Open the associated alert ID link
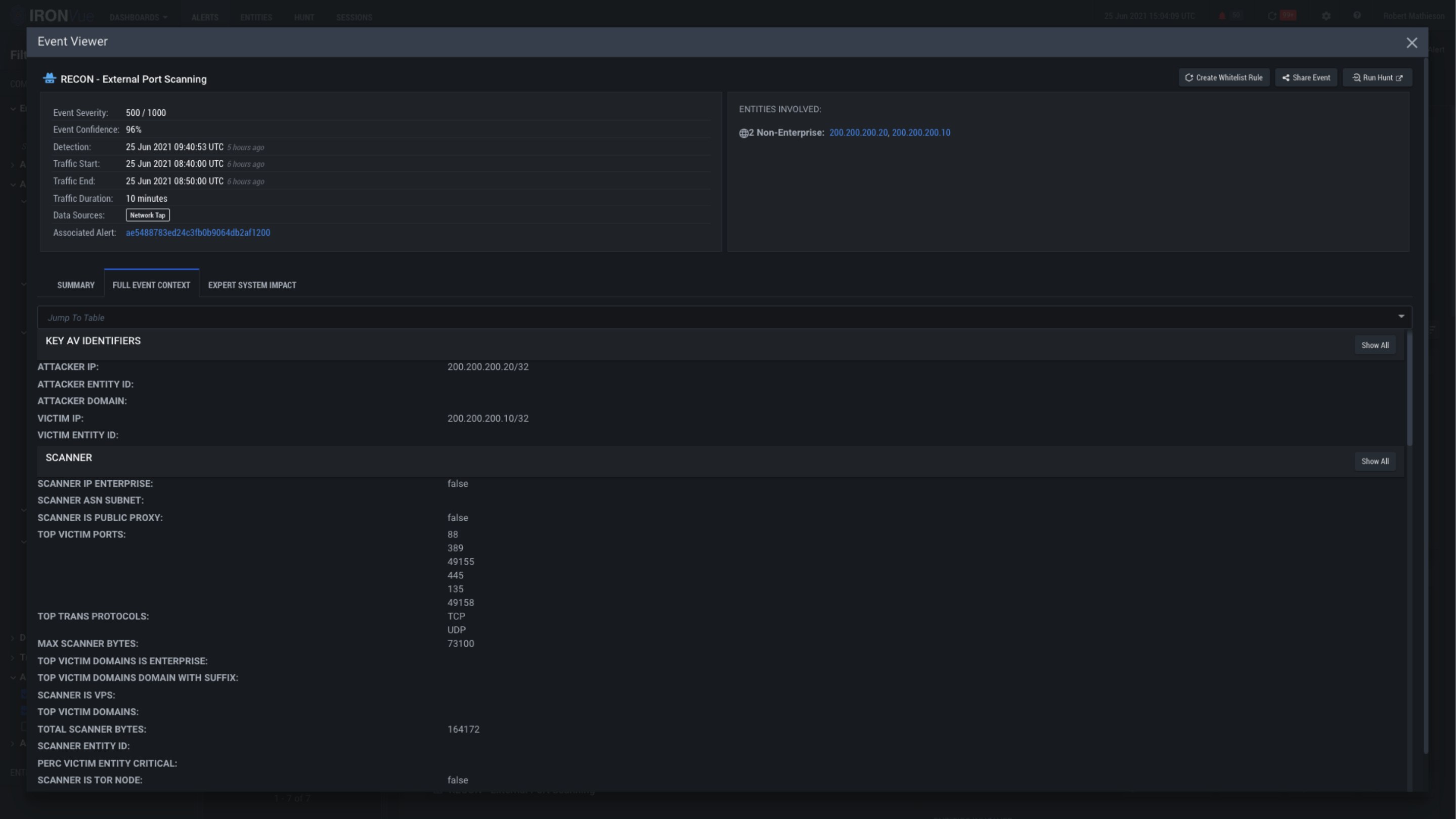Viewport: 1456px width, 819px height. (198, 233)
